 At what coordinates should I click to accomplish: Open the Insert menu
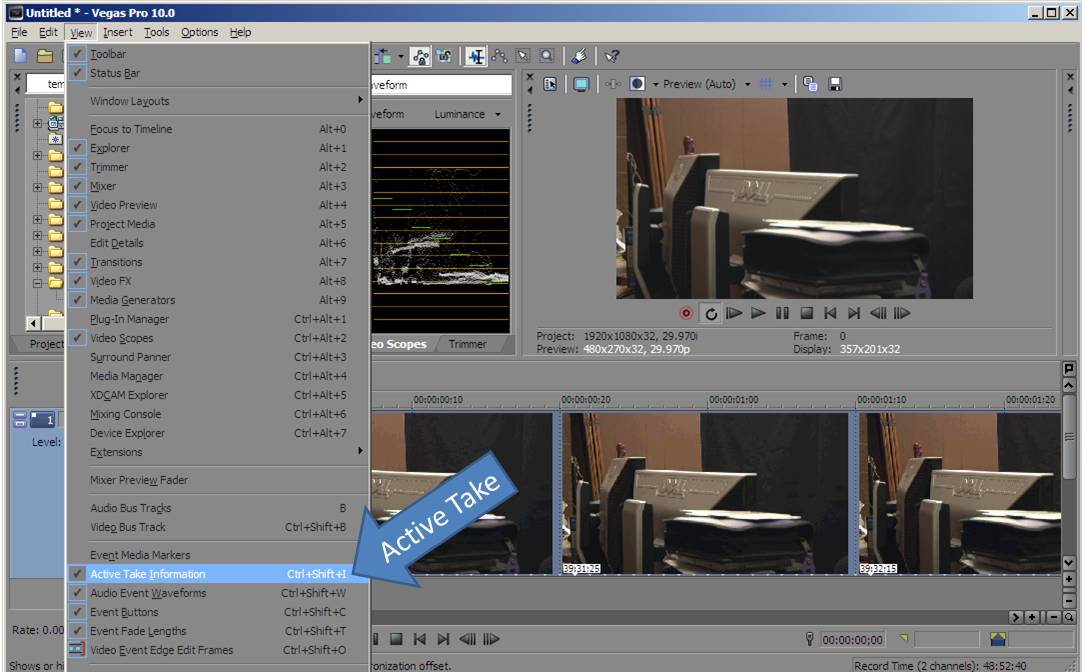coord(117,32)
